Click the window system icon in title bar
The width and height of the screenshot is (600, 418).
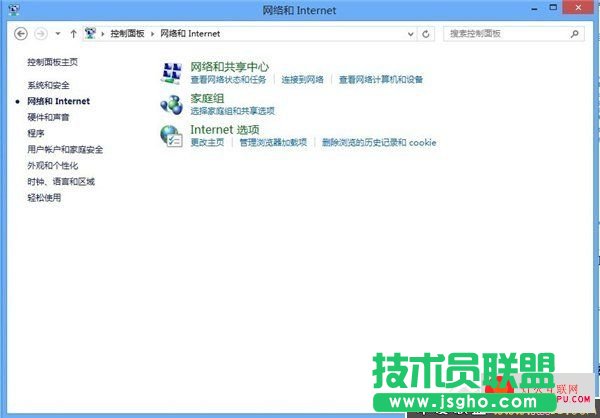(x=13, y=10)
